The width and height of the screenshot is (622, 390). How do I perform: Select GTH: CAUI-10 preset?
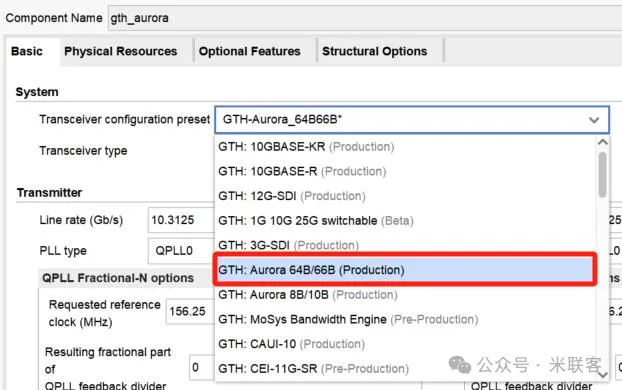(x=405, y=344)
